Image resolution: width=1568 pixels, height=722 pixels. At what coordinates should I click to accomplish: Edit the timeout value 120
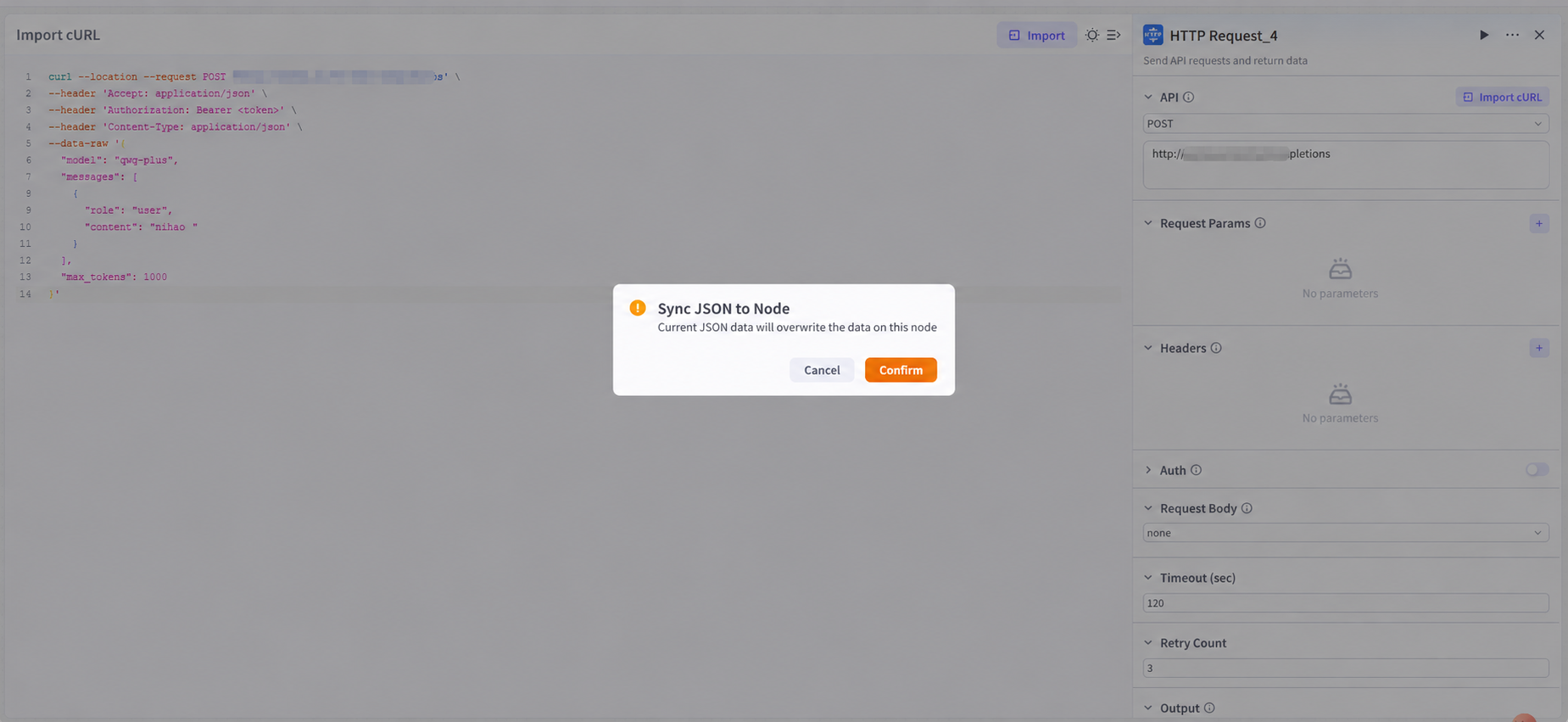pos(1346,603)
